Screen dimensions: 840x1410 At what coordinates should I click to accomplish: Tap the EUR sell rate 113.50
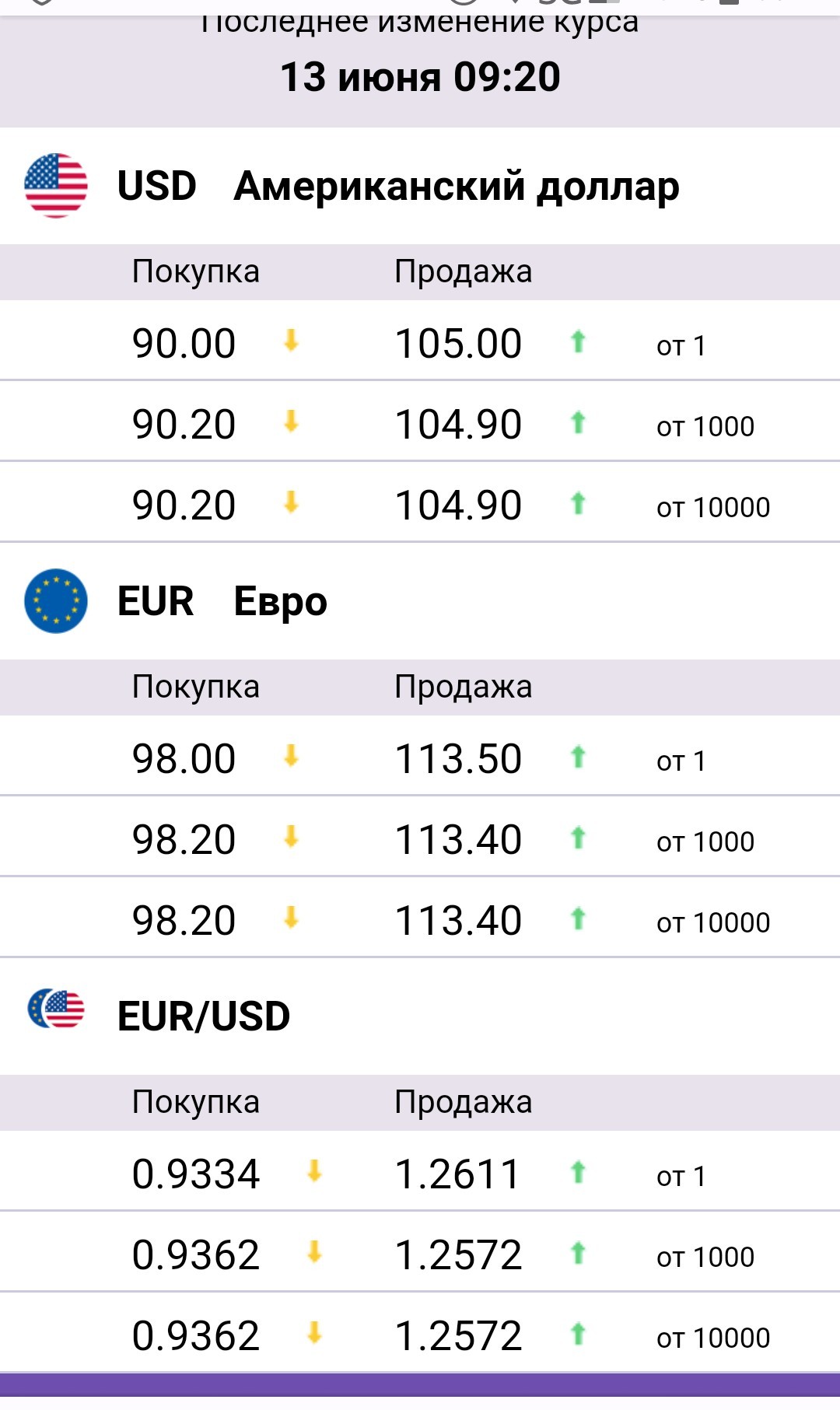[x=458, y=758]
